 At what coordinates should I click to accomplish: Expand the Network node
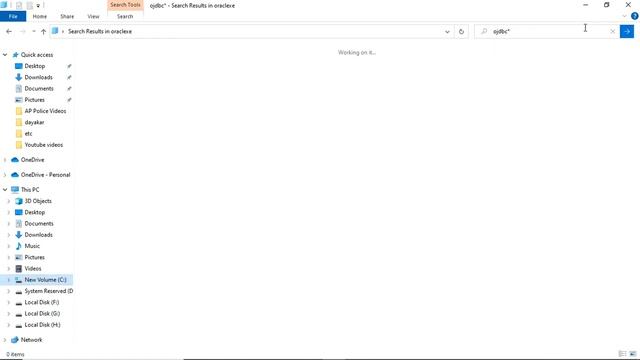(5, 340)
